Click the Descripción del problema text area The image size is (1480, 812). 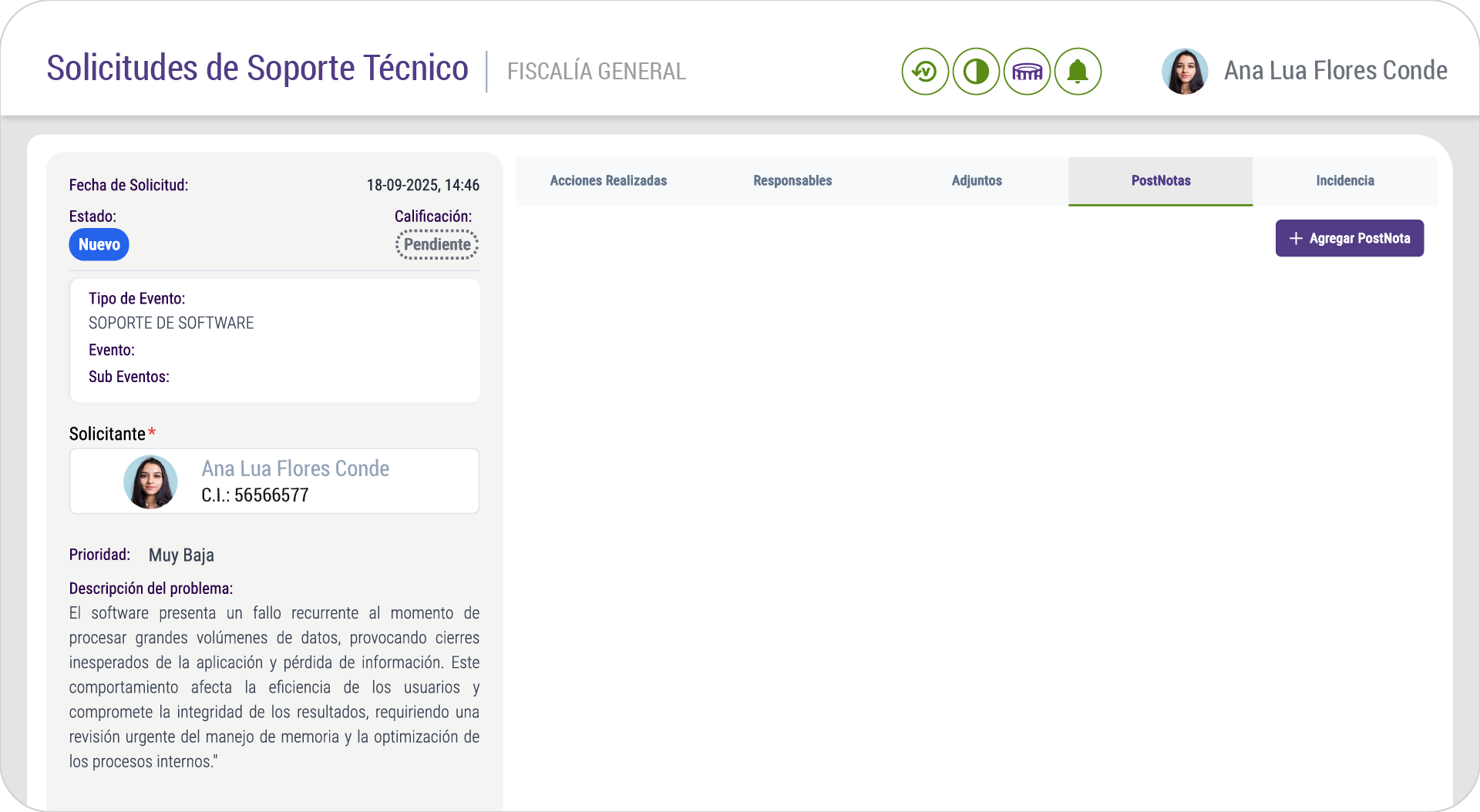[x=274, y=686]
